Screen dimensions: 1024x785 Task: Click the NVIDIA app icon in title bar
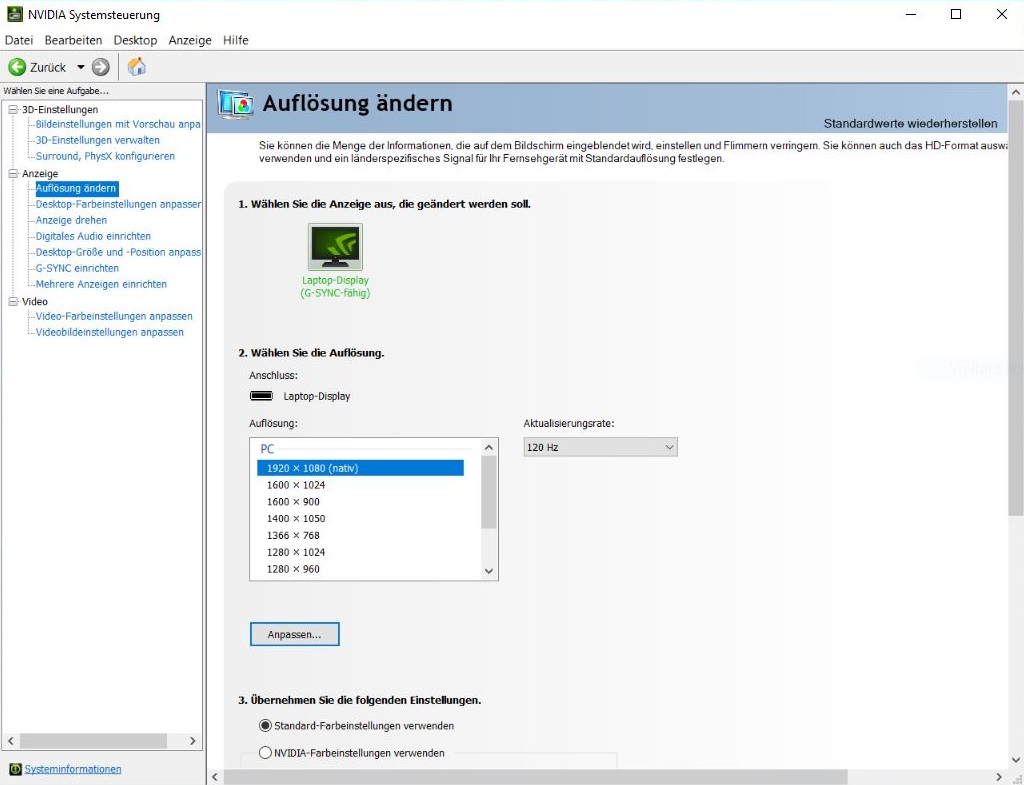(14, 14)
